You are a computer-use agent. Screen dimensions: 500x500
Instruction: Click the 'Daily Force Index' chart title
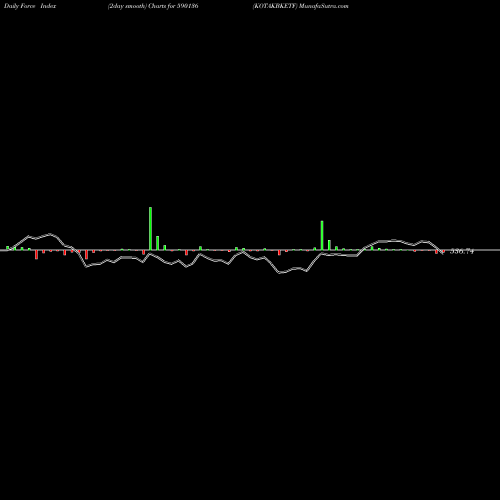pyautogui.click(x=30, y=6)
